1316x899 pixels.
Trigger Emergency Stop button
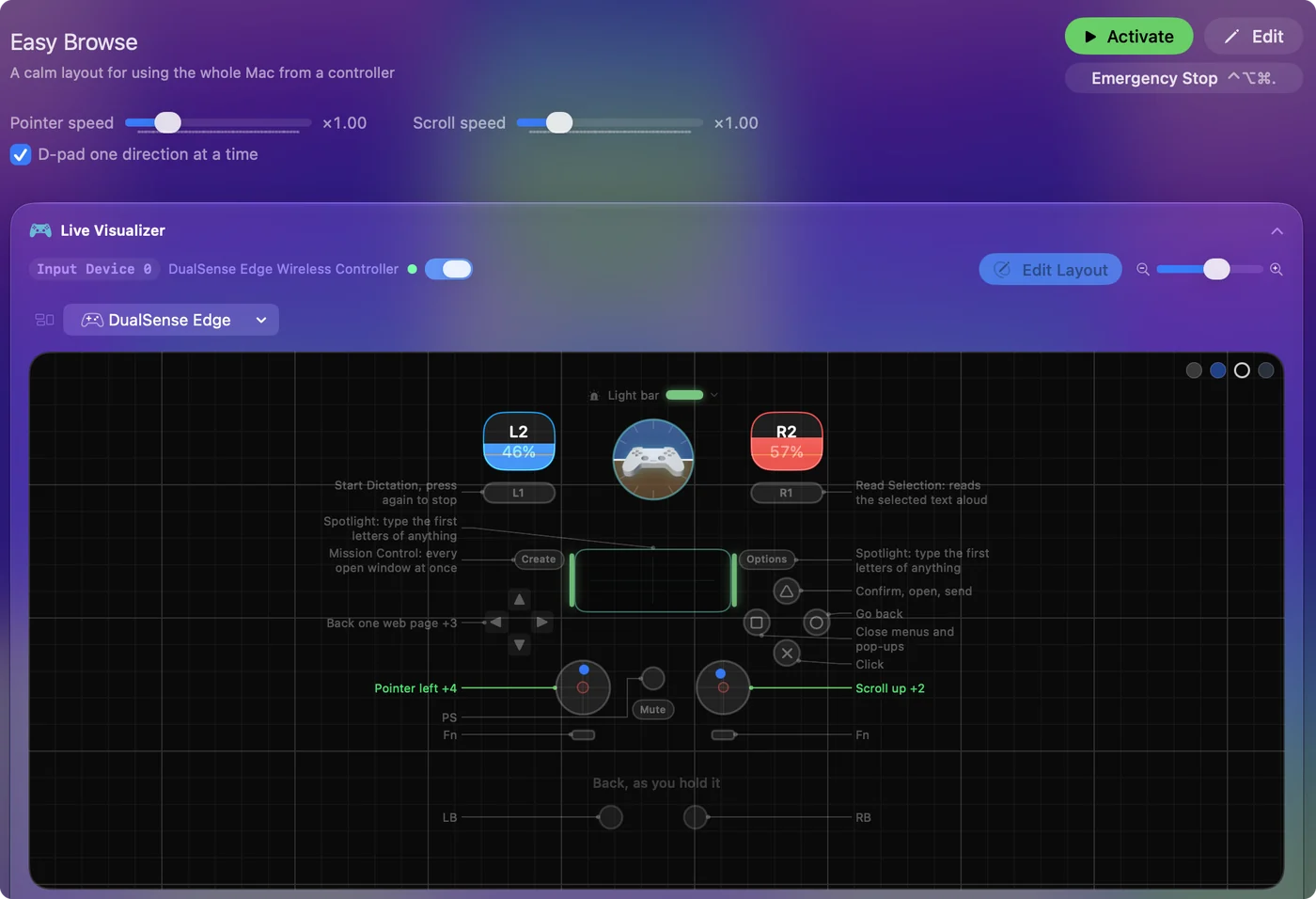pos(1183,78)
